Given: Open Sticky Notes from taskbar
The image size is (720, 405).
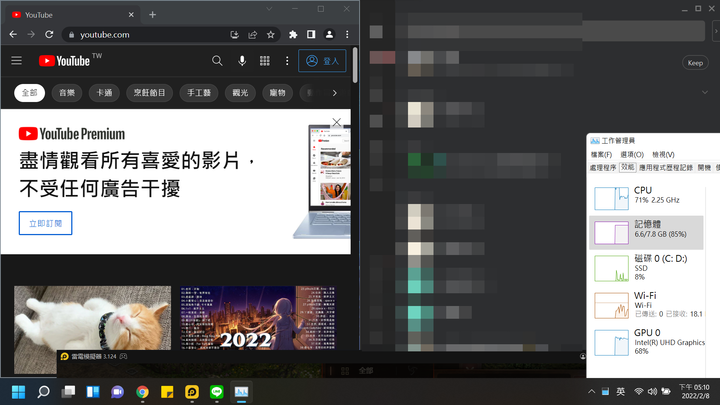Looking at the screenshot, I should (167, 392).
